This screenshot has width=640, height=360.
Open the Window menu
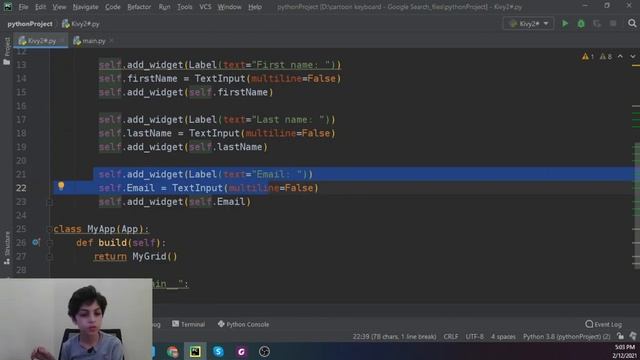click(x=229, y=7)
